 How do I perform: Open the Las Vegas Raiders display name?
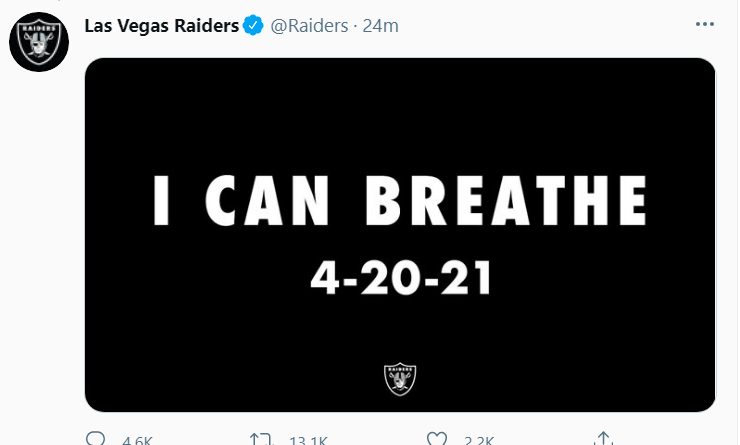click(163, 26)
